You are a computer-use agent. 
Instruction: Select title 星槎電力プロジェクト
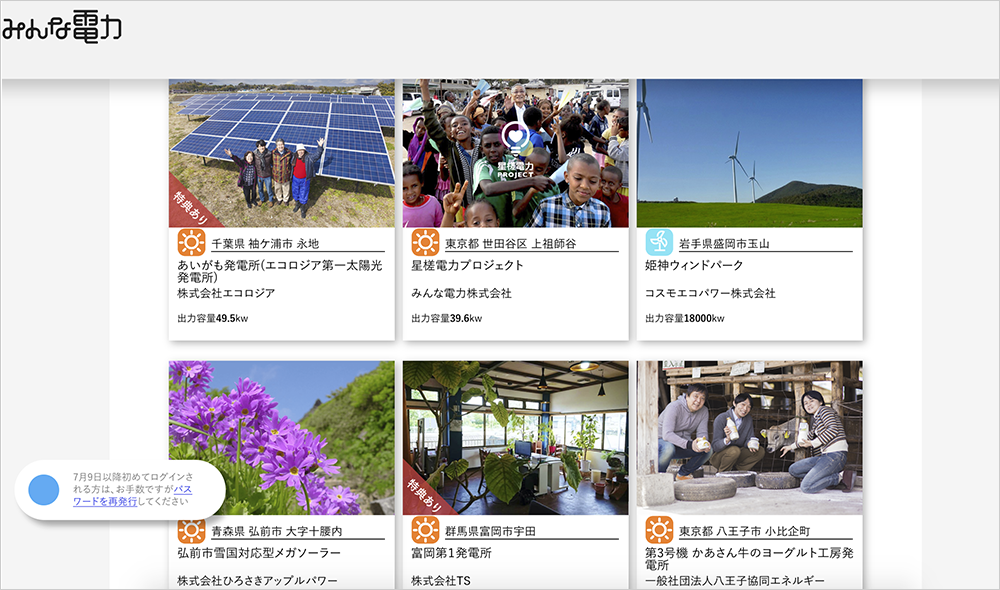pos(467,265)
